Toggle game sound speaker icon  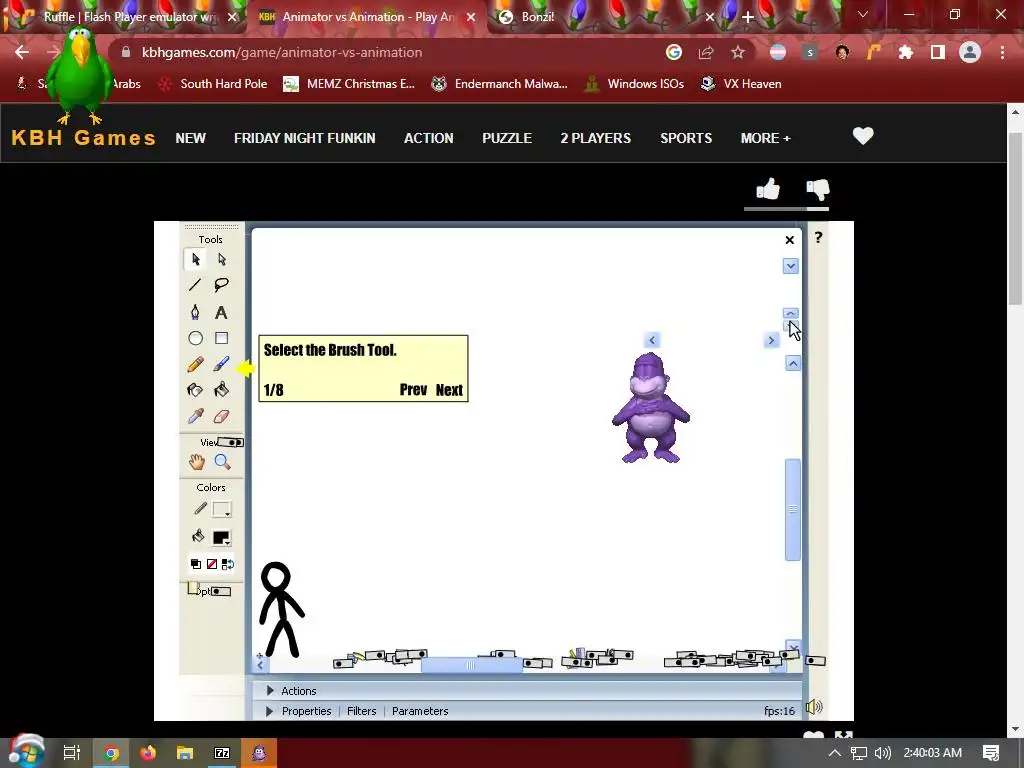(814, 707)
